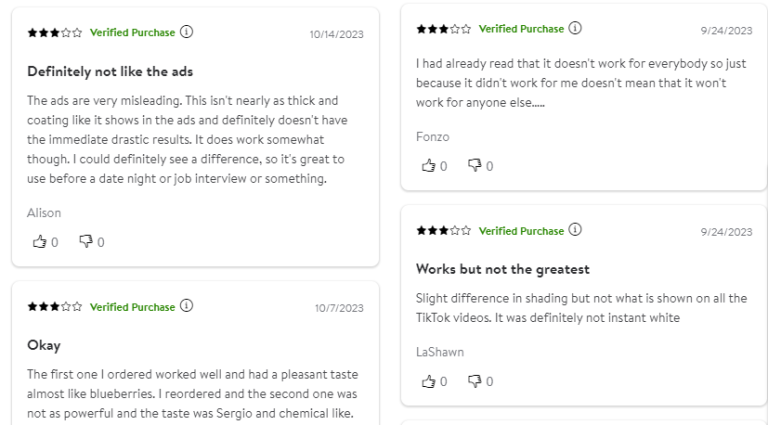Upvote LaShawn's review

click(429, 381)
